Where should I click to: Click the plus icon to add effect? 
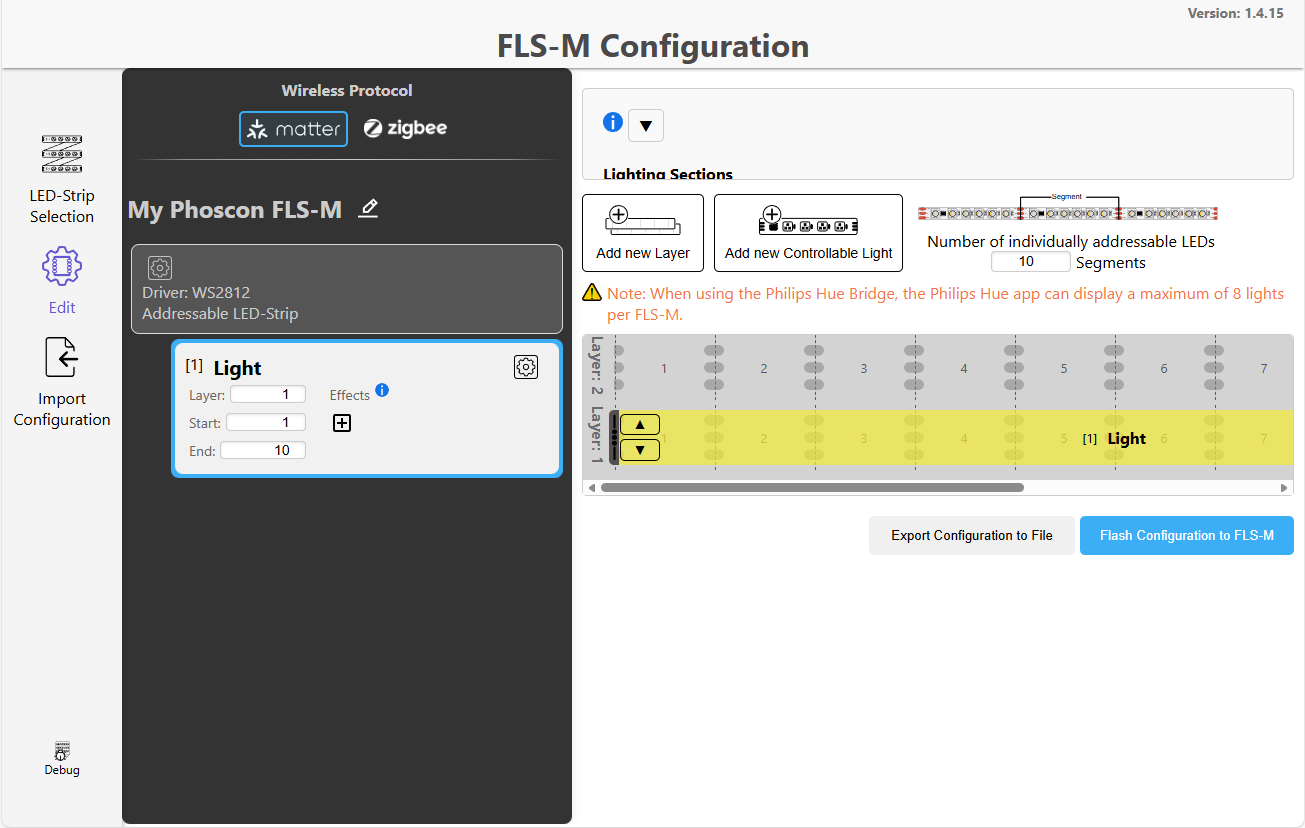(x=342, y=423)
